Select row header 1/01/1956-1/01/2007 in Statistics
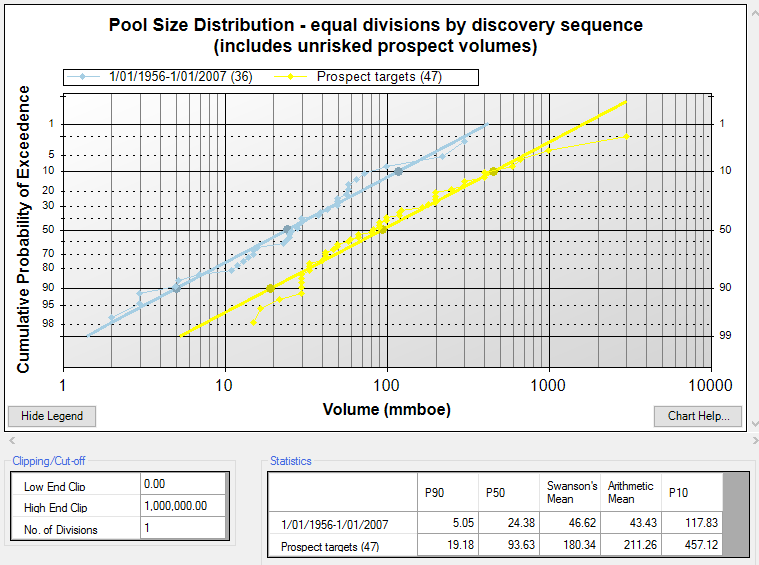Screen dimensions: 759x565 pos(343,523)
